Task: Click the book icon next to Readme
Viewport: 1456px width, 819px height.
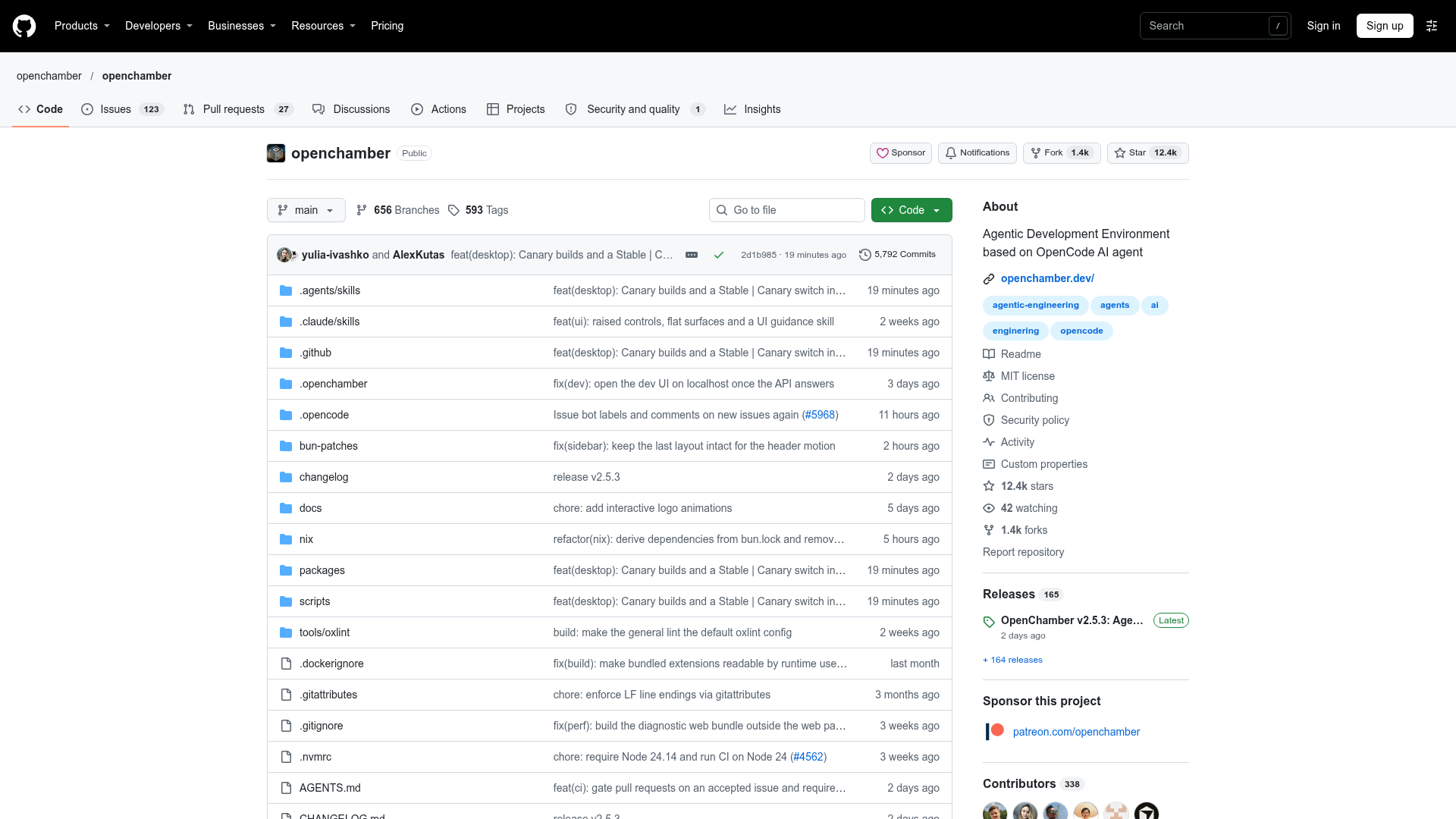Action: point(989,354)
